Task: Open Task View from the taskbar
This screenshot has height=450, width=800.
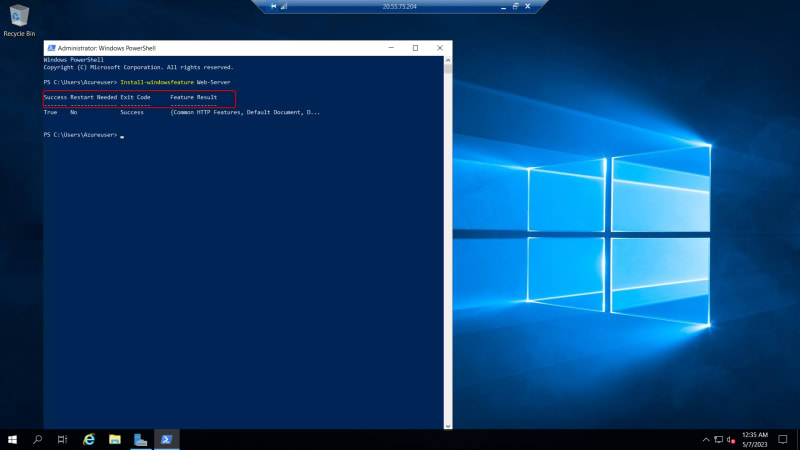Action: 62,439
